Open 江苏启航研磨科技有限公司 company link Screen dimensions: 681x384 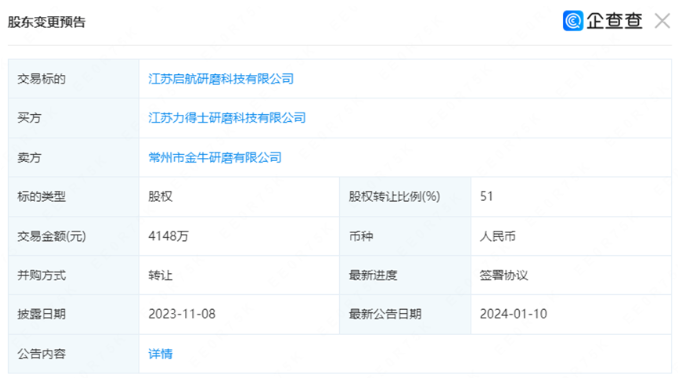(221, 79)
